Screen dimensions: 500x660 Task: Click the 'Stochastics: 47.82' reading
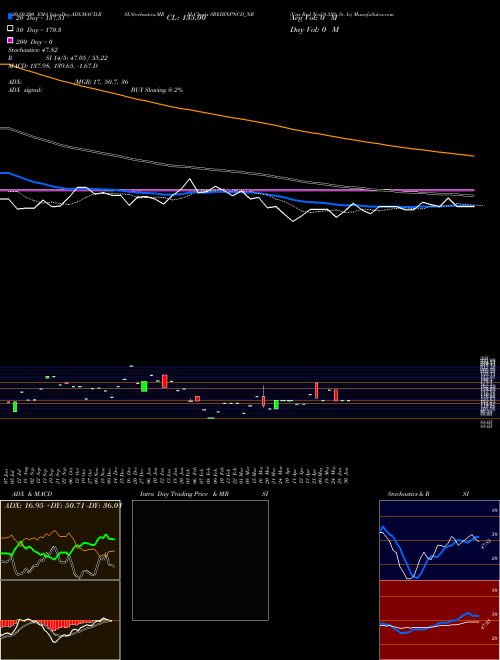click(33, 50)
